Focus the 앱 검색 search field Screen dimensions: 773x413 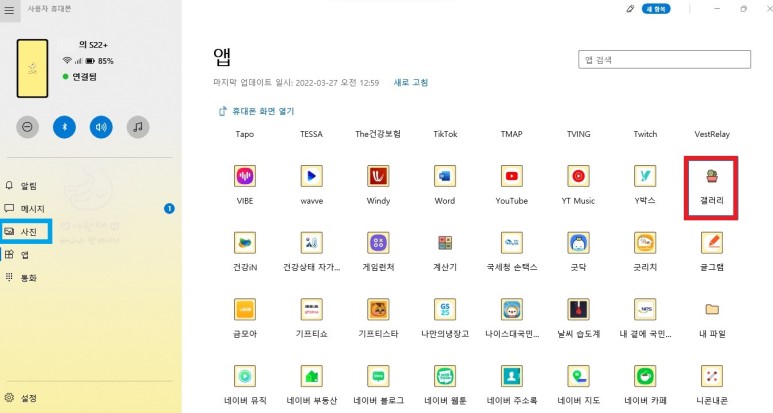(664, 60)
